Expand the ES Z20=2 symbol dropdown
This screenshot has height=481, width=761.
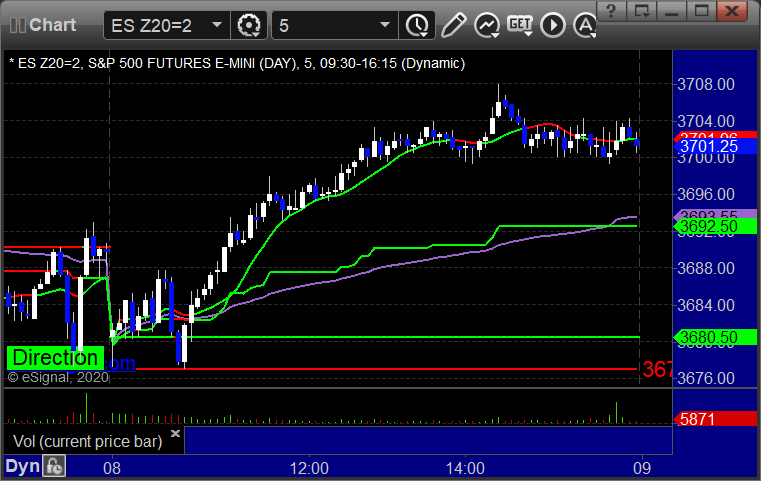[217, 25]
